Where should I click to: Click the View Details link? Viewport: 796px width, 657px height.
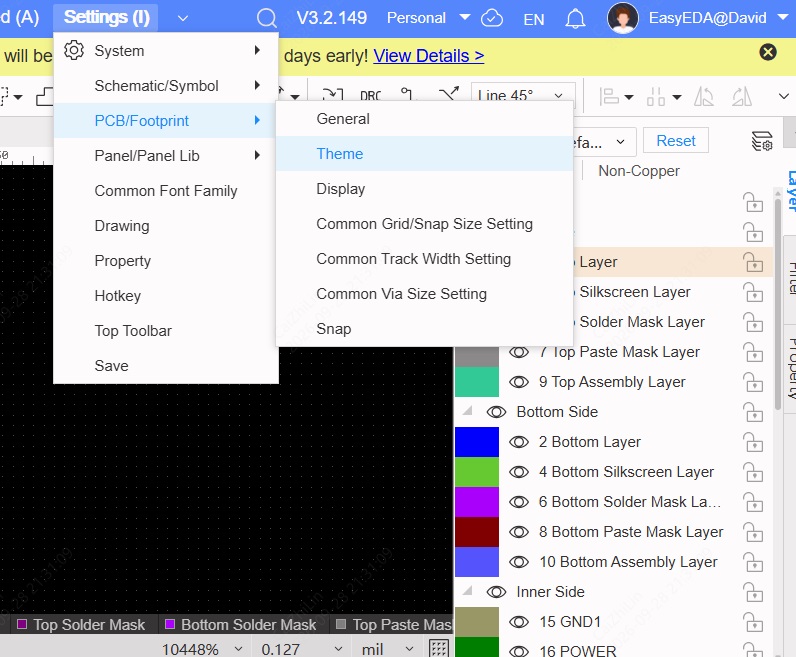click(428, 55)
